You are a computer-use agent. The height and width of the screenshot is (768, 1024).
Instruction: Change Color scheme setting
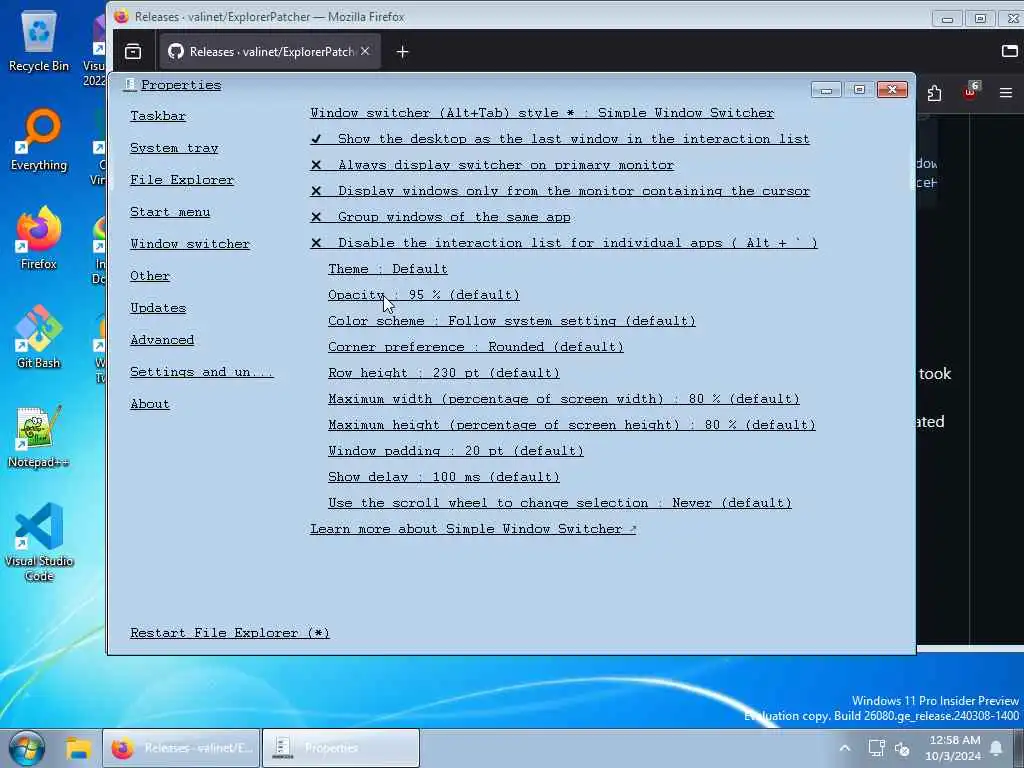[x=512, y=321]
